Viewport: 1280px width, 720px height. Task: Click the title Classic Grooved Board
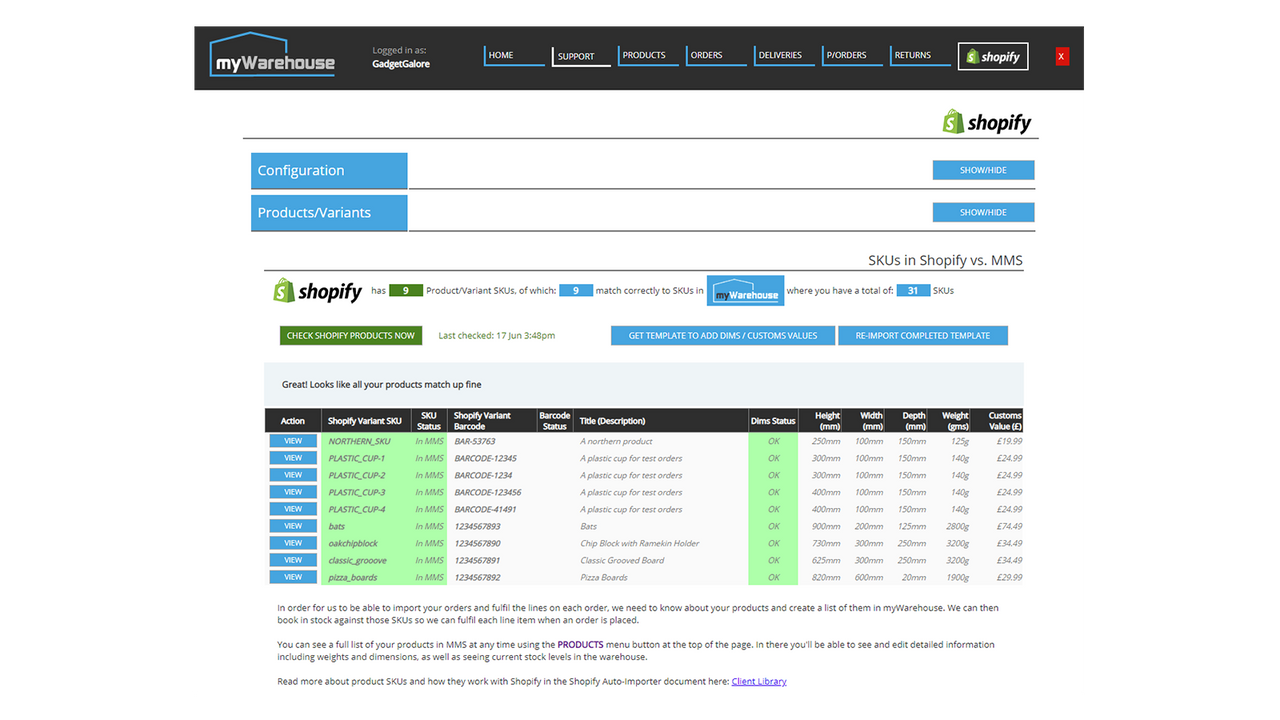coord(622,560)
